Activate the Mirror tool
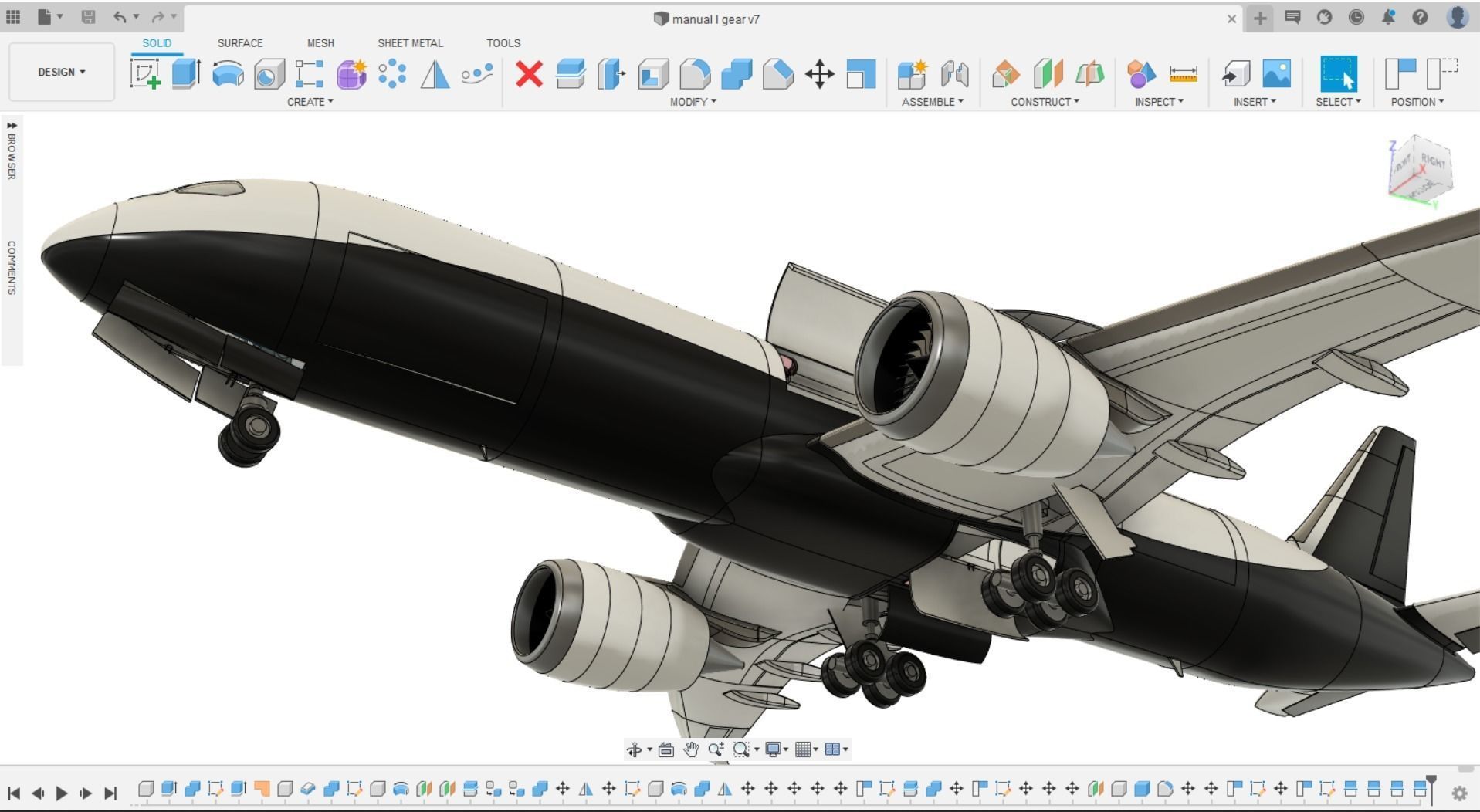This screenshot has height=812, width=1480. pyautogui.click(x=435, y=75)
